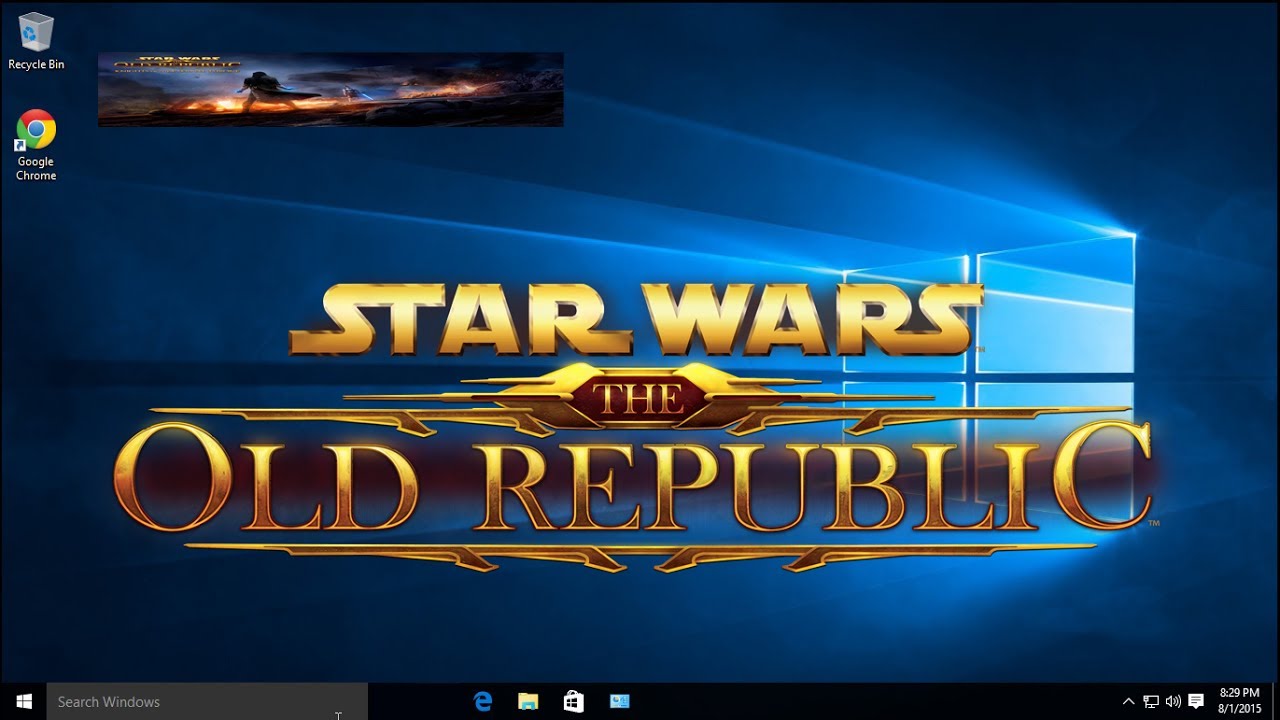This screenshot has width=1280, height=720.
Task: Open the network status tray icon
Action: point(1151,701)
